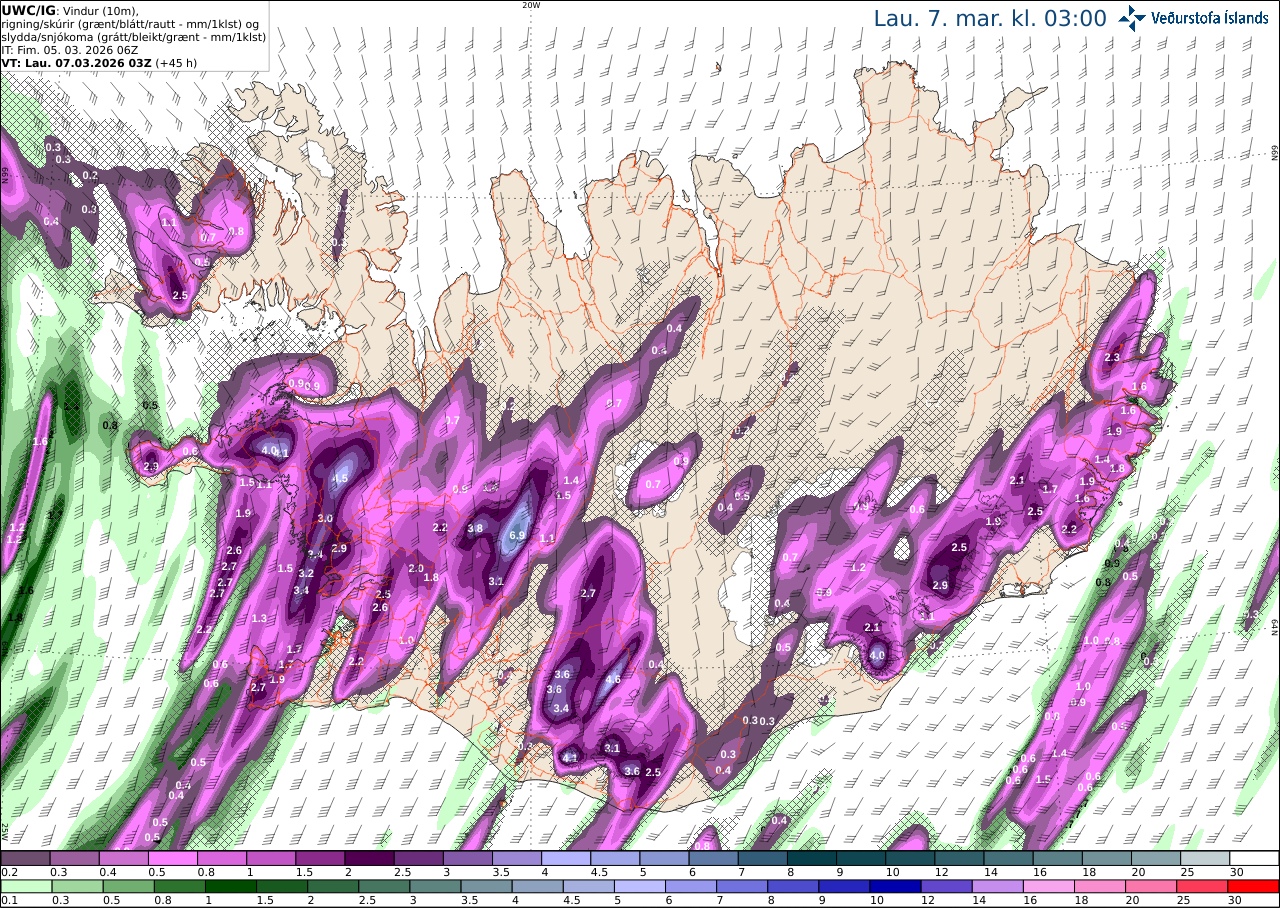Click the 'rigning/skúrir (grænt/blátt/rautt' description line
Screen dimensions: 1280x908
pyautogui.click(x=130, y=24)
